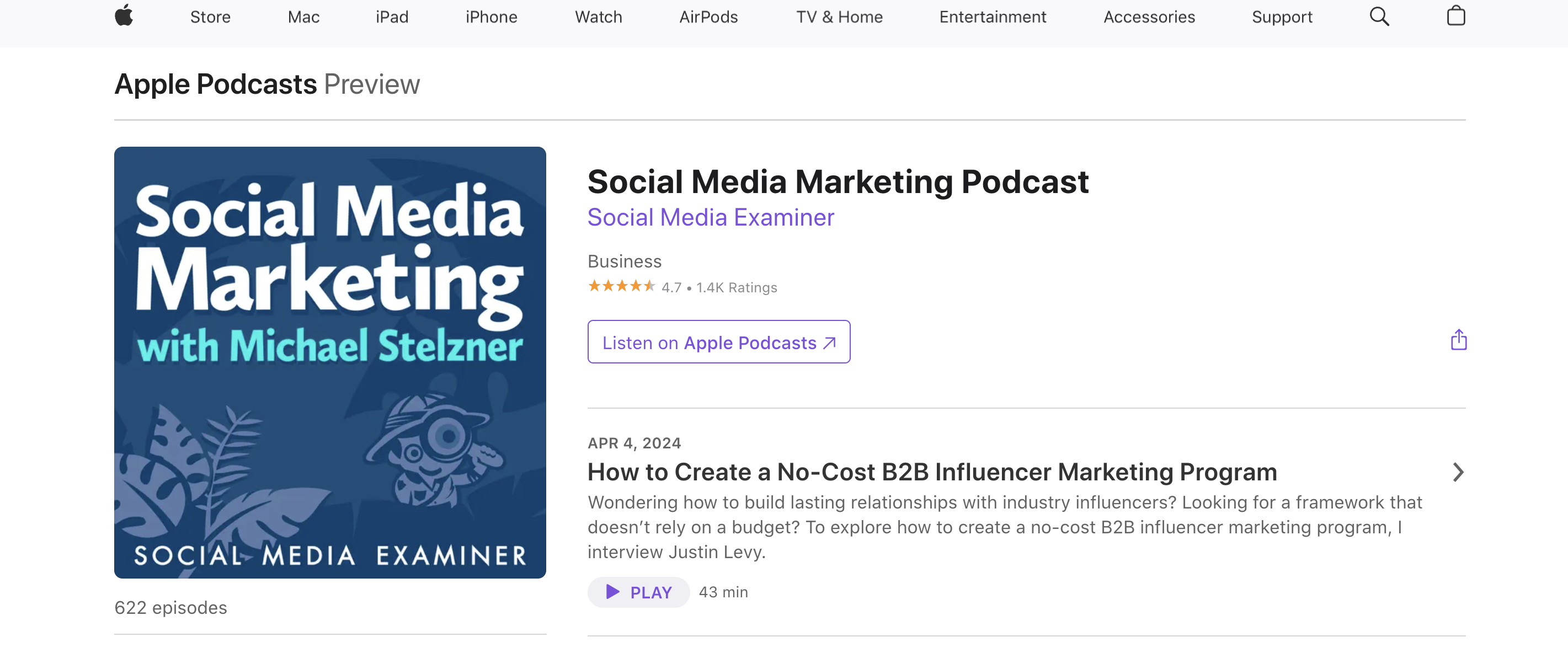Screen dimensions: 1568x653
Task: Click the Business category label
Action: (x=624, y=261)
